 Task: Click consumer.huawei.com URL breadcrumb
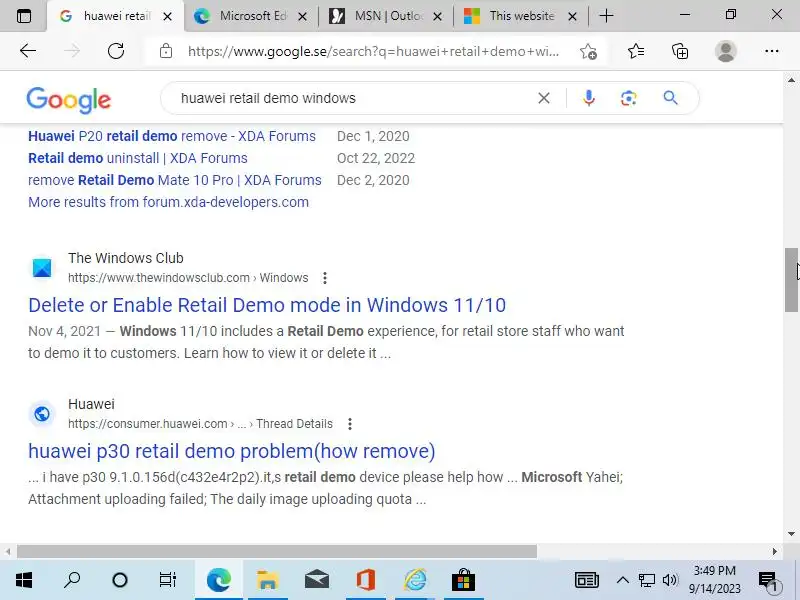click(200, 423)
